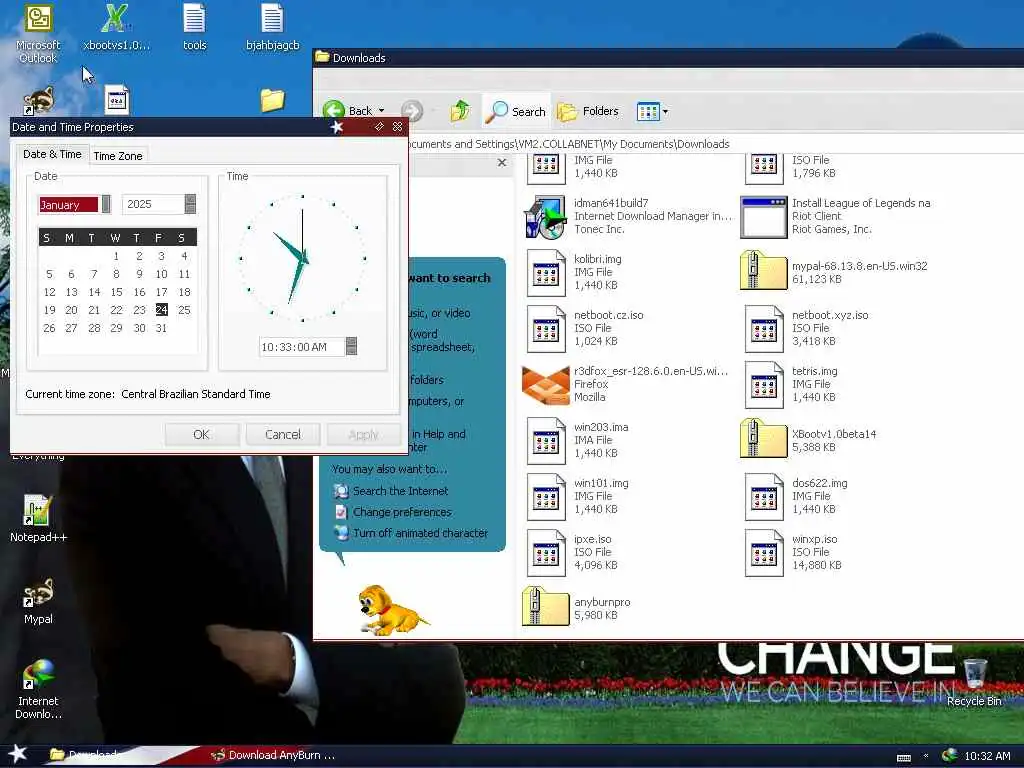
Task: Open the tools file on the desktop
Action: point(194,27)
